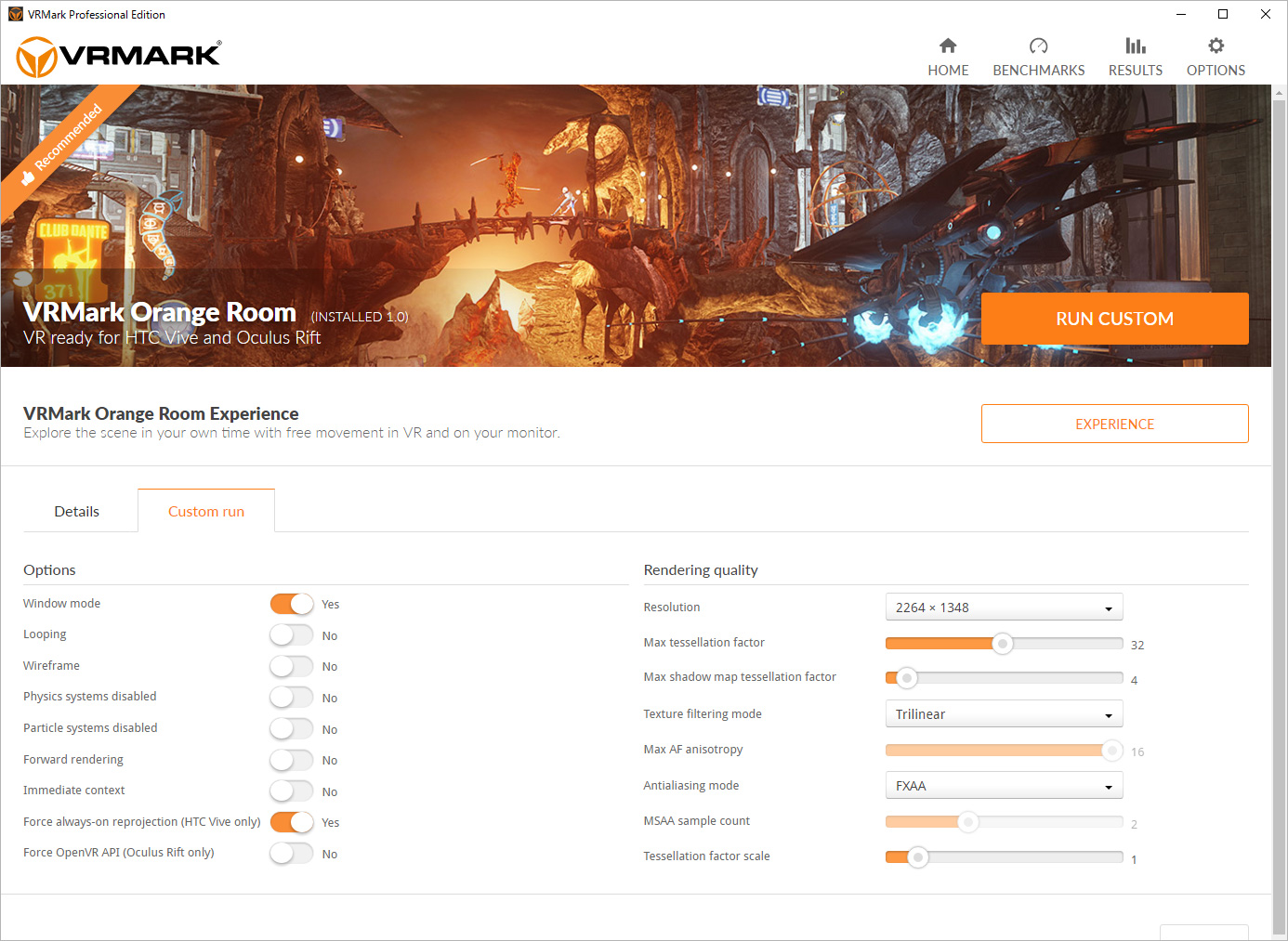Adjust the Max tessellation factor slider
The height and width of the screenshot is (941, 1288).
1004,643
